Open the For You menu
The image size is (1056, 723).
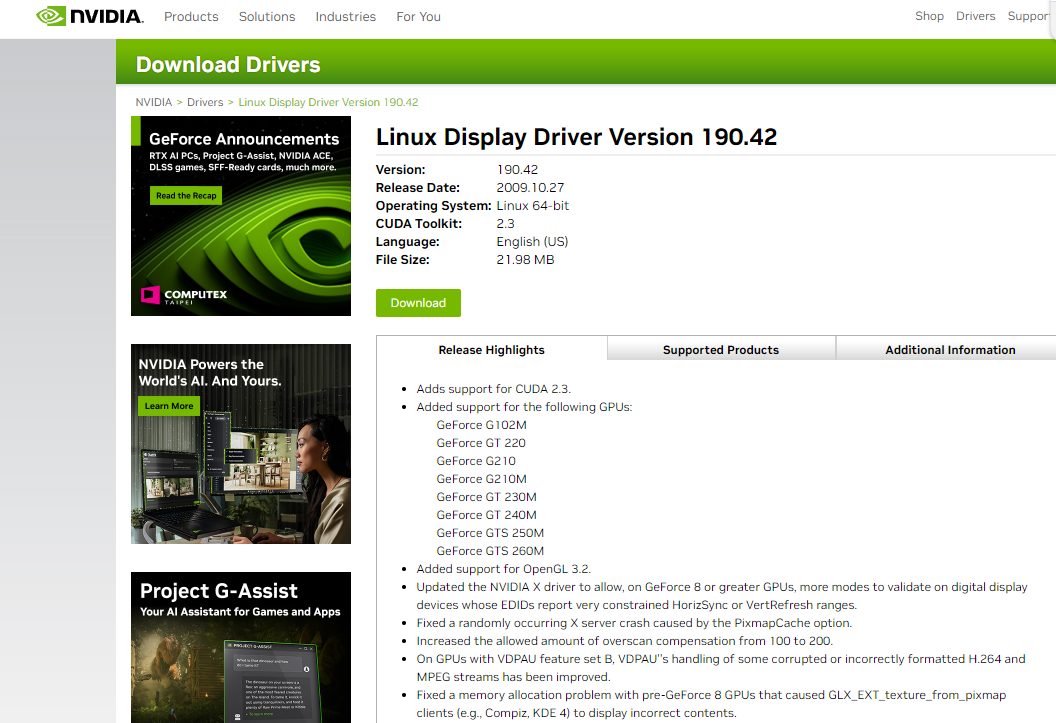(x=418, y=17)
